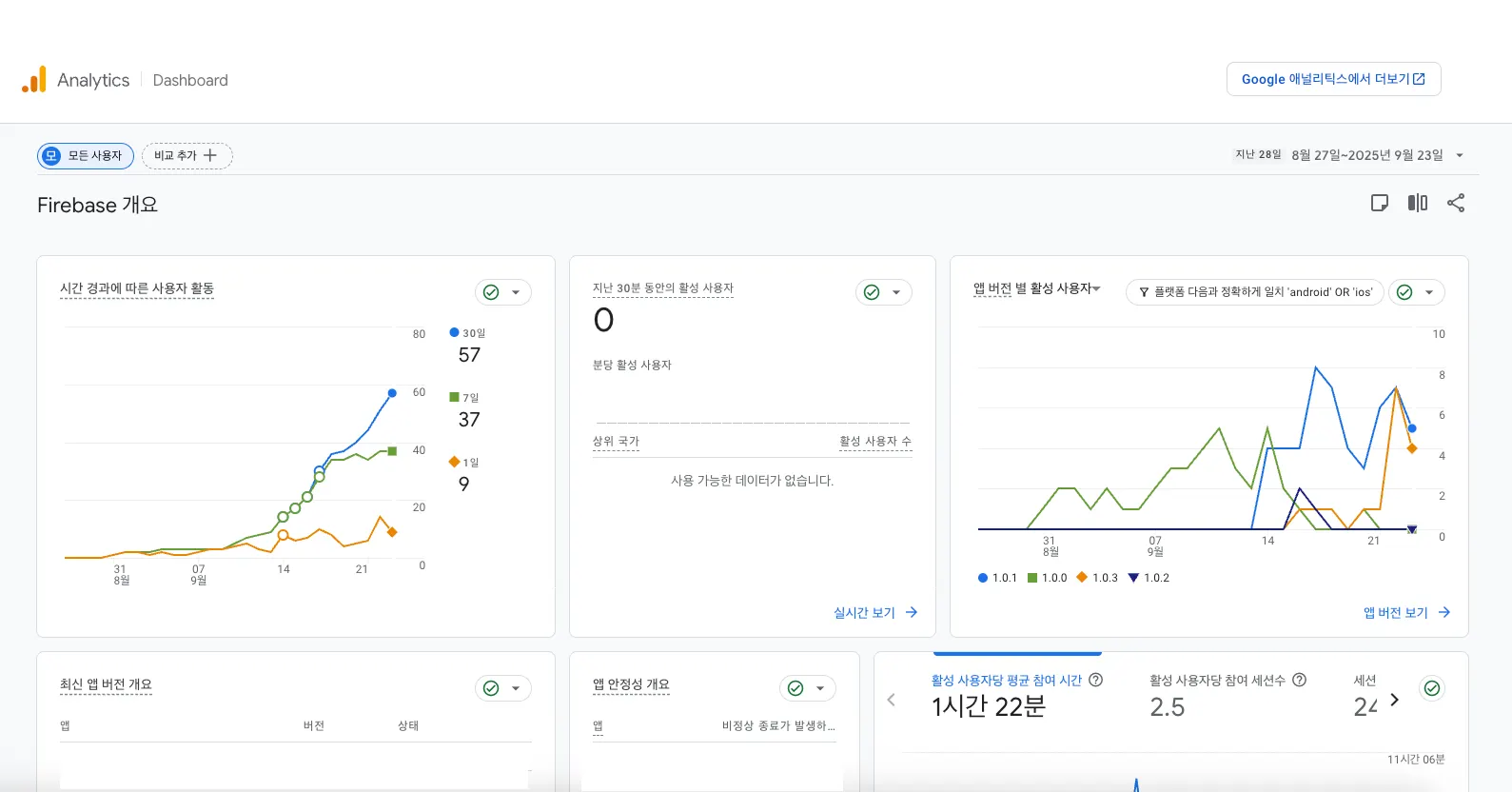
Task: Click 앱 안정성 개요 title
Action: 631,684
